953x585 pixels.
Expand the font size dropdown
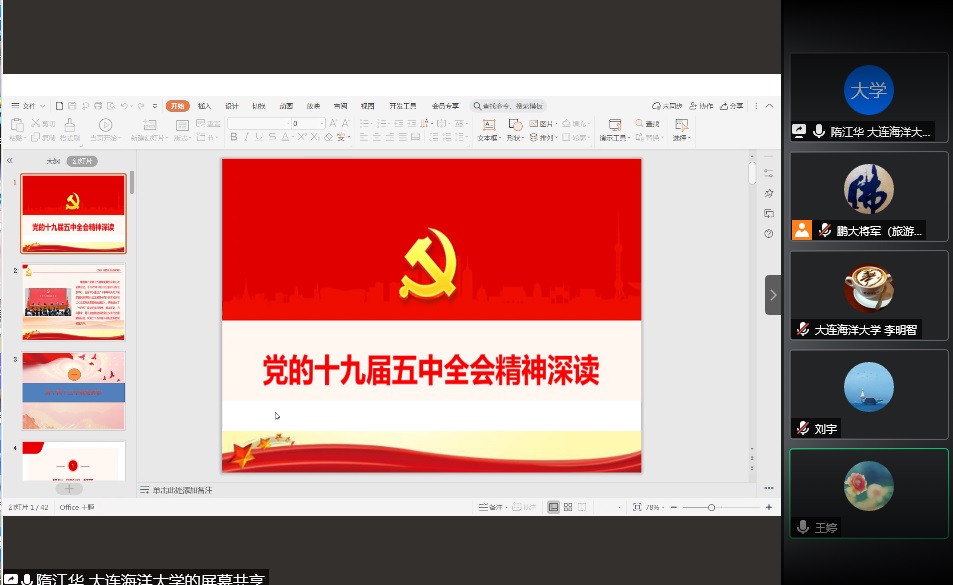click(322, 123)
